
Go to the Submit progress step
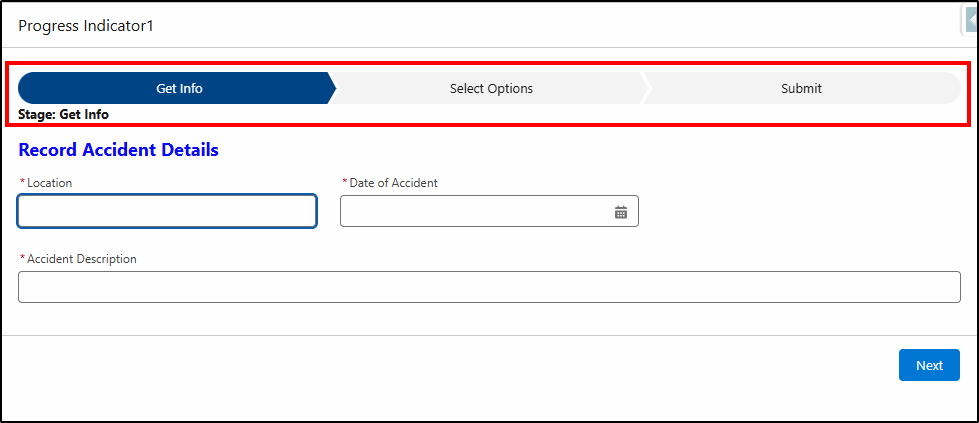[802, 88]
